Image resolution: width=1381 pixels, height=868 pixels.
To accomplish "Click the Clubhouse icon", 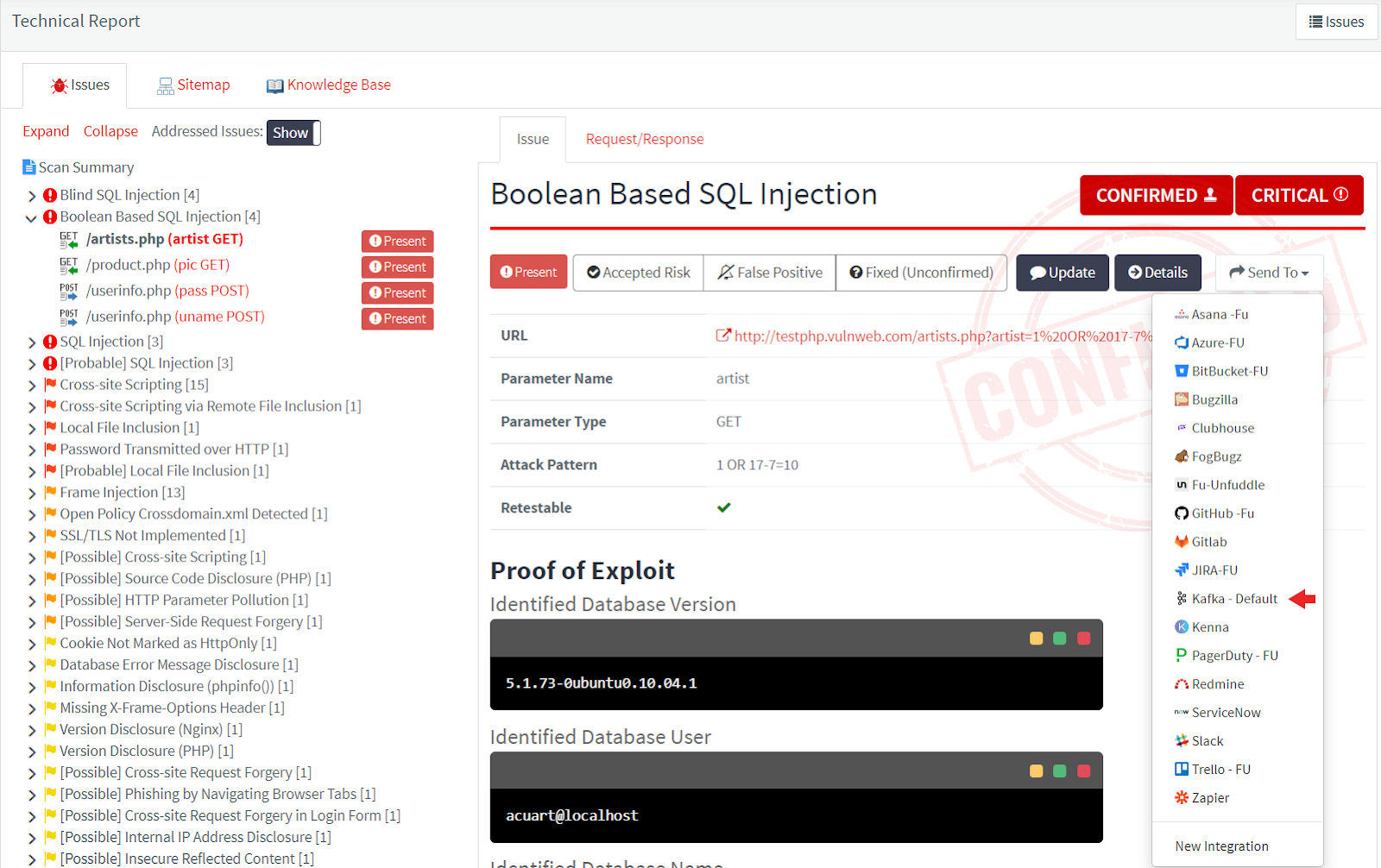I will (x=1182, y=428).
